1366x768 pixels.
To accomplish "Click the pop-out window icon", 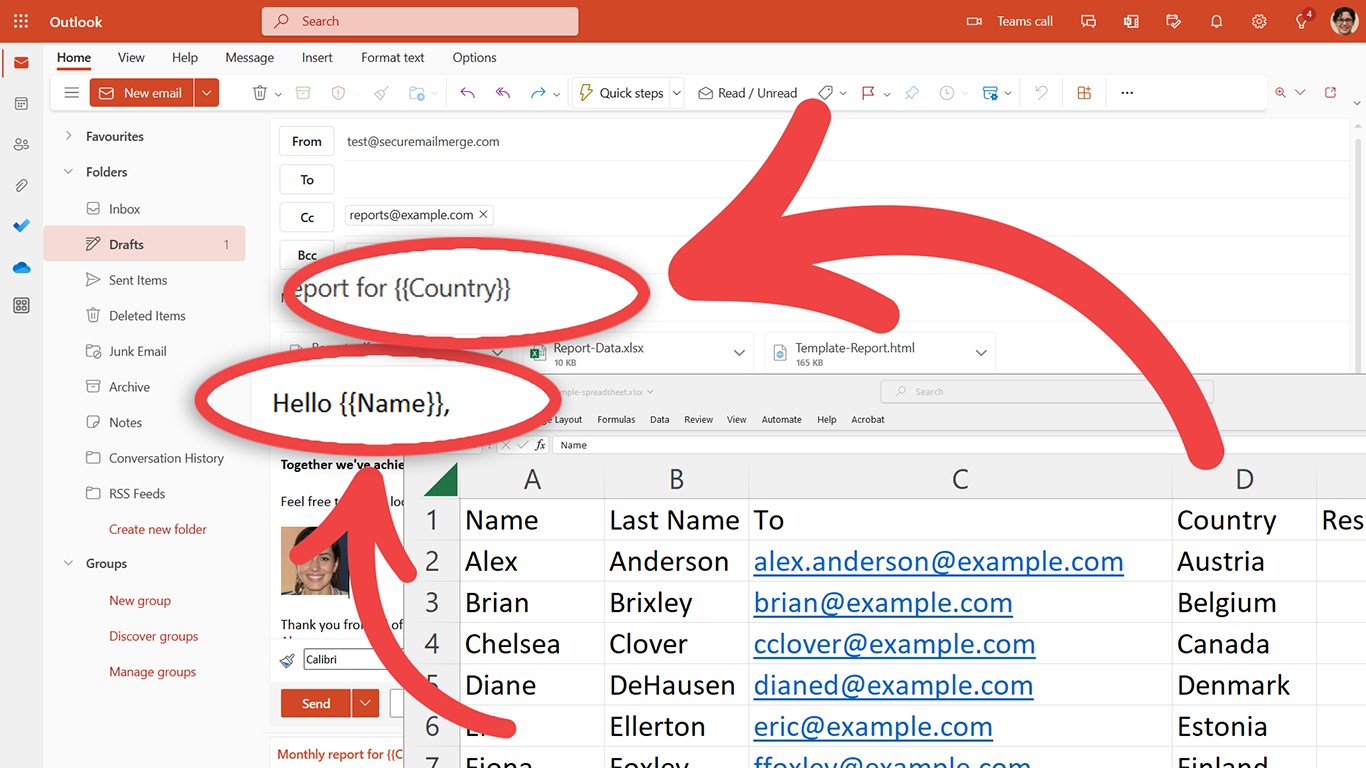I will point(1330,93).
